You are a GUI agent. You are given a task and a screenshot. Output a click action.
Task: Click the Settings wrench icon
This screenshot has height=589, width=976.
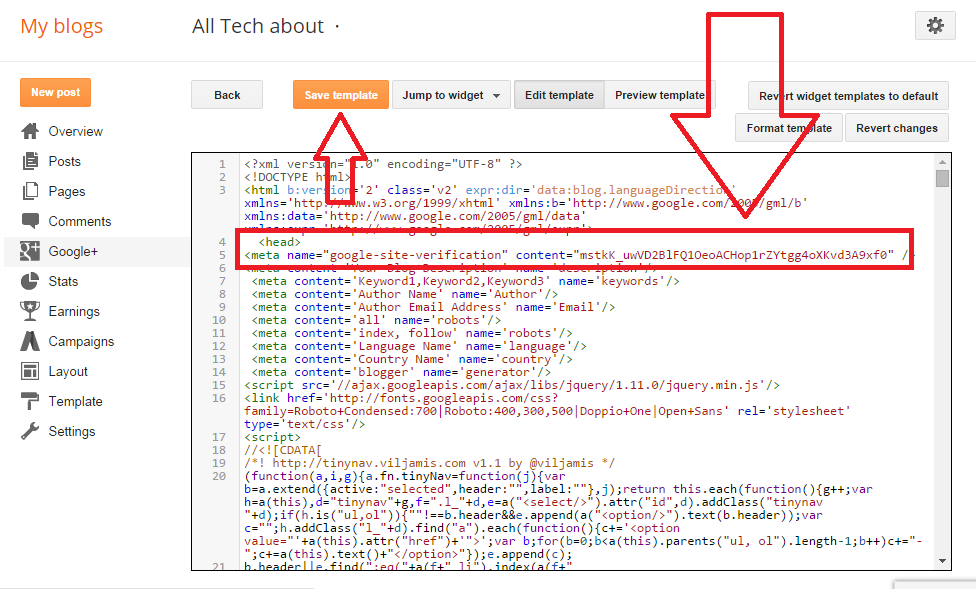[x=30, y=431]
